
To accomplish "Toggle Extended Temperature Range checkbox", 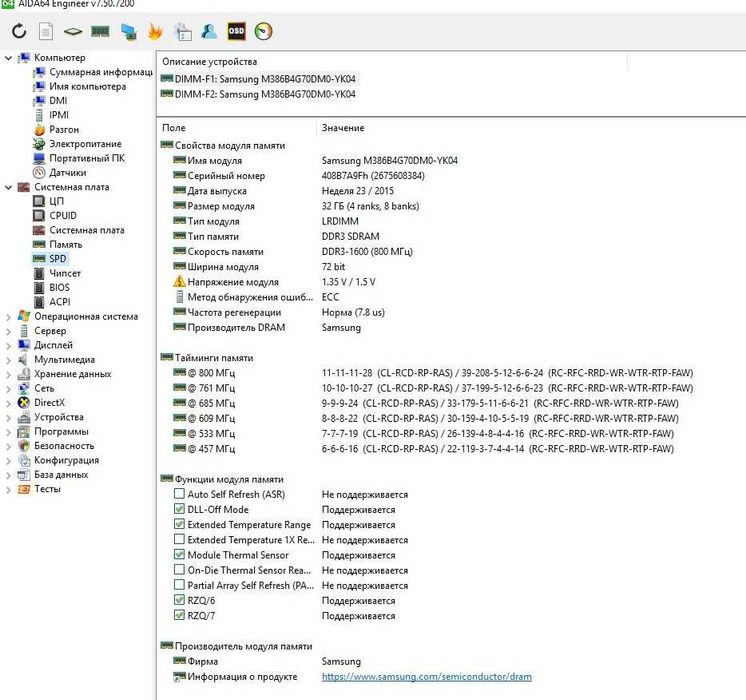I will pyautogui.click(x=179, y=524).
